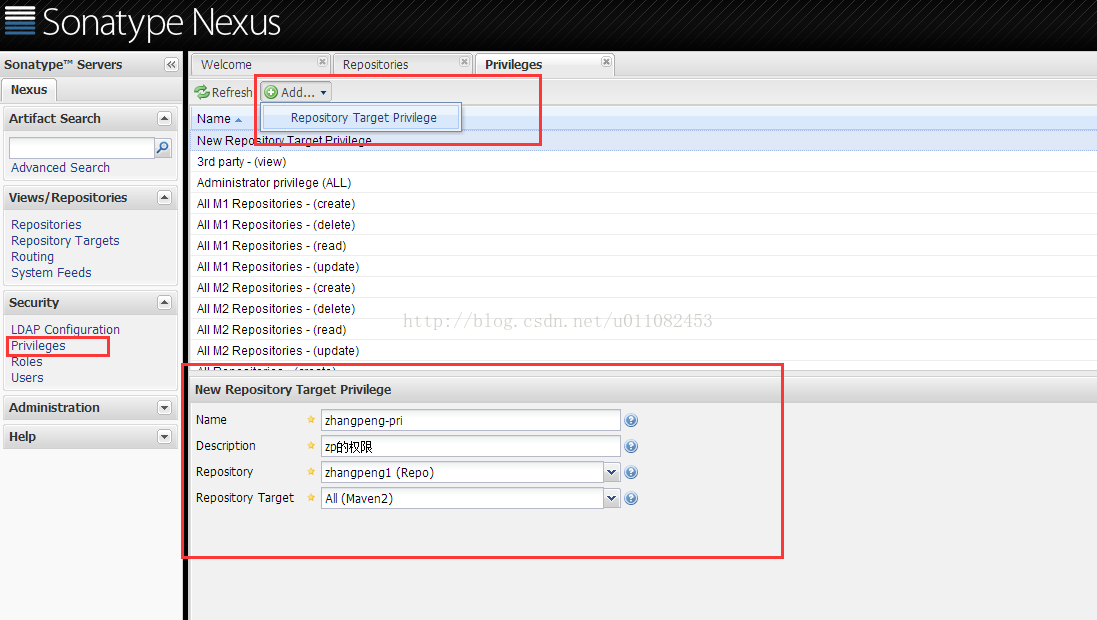Open help for the Name field
The width and height of the screenshot is (1097, 620).
(631, 421)
